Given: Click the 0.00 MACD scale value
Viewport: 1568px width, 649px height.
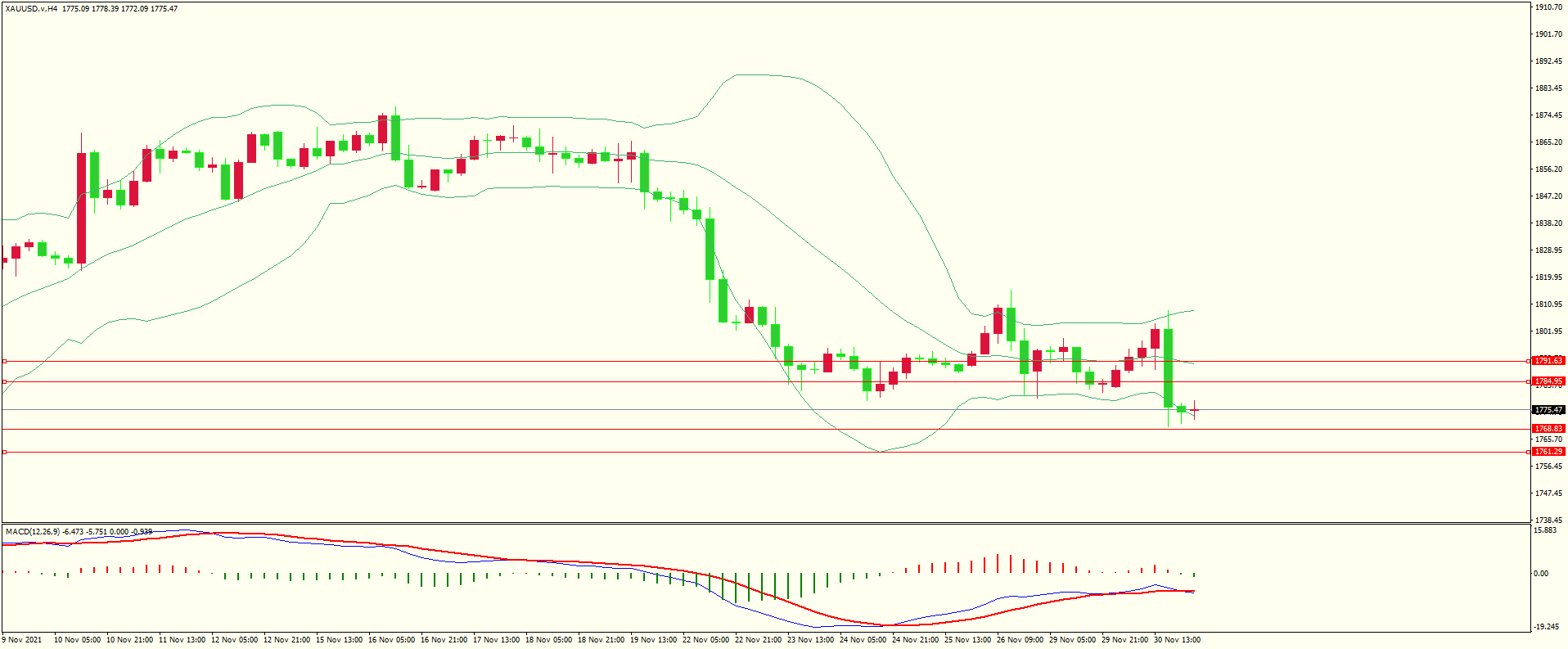Looking at the screenshot, I should (x=1541, y=574).
